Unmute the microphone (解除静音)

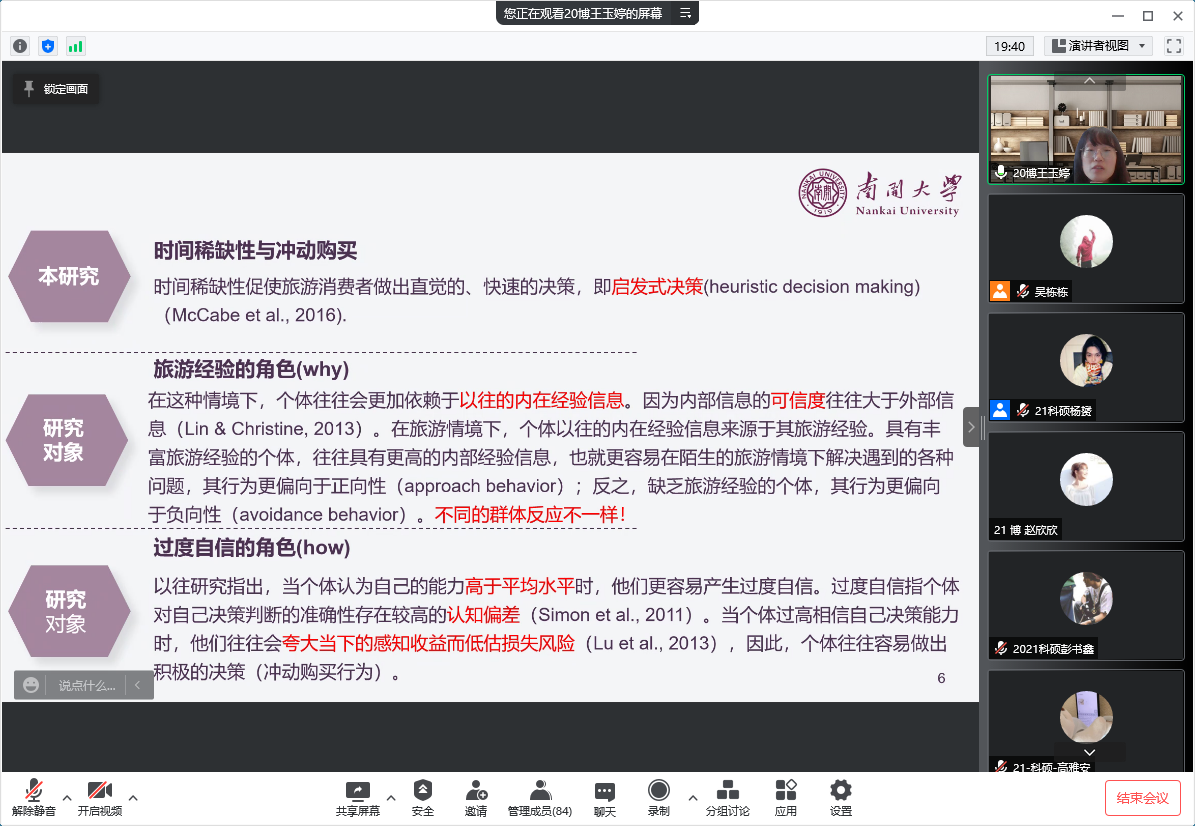click(34, 798)
